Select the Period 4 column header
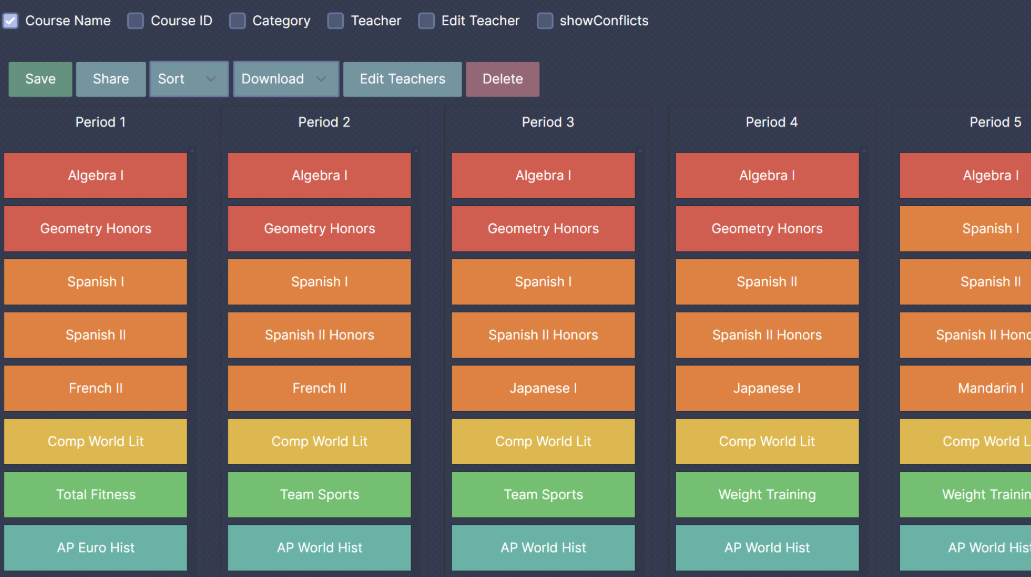The height and width of the screenshot is (577, 1031). coord(771,122)
